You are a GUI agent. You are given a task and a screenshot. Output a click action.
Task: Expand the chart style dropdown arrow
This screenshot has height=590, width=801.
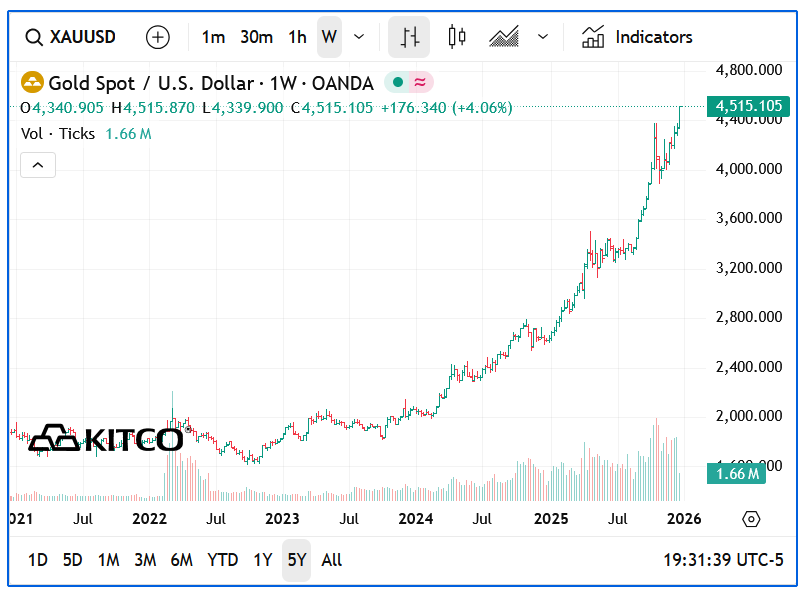pyautogui.click(x=543, y=37)
